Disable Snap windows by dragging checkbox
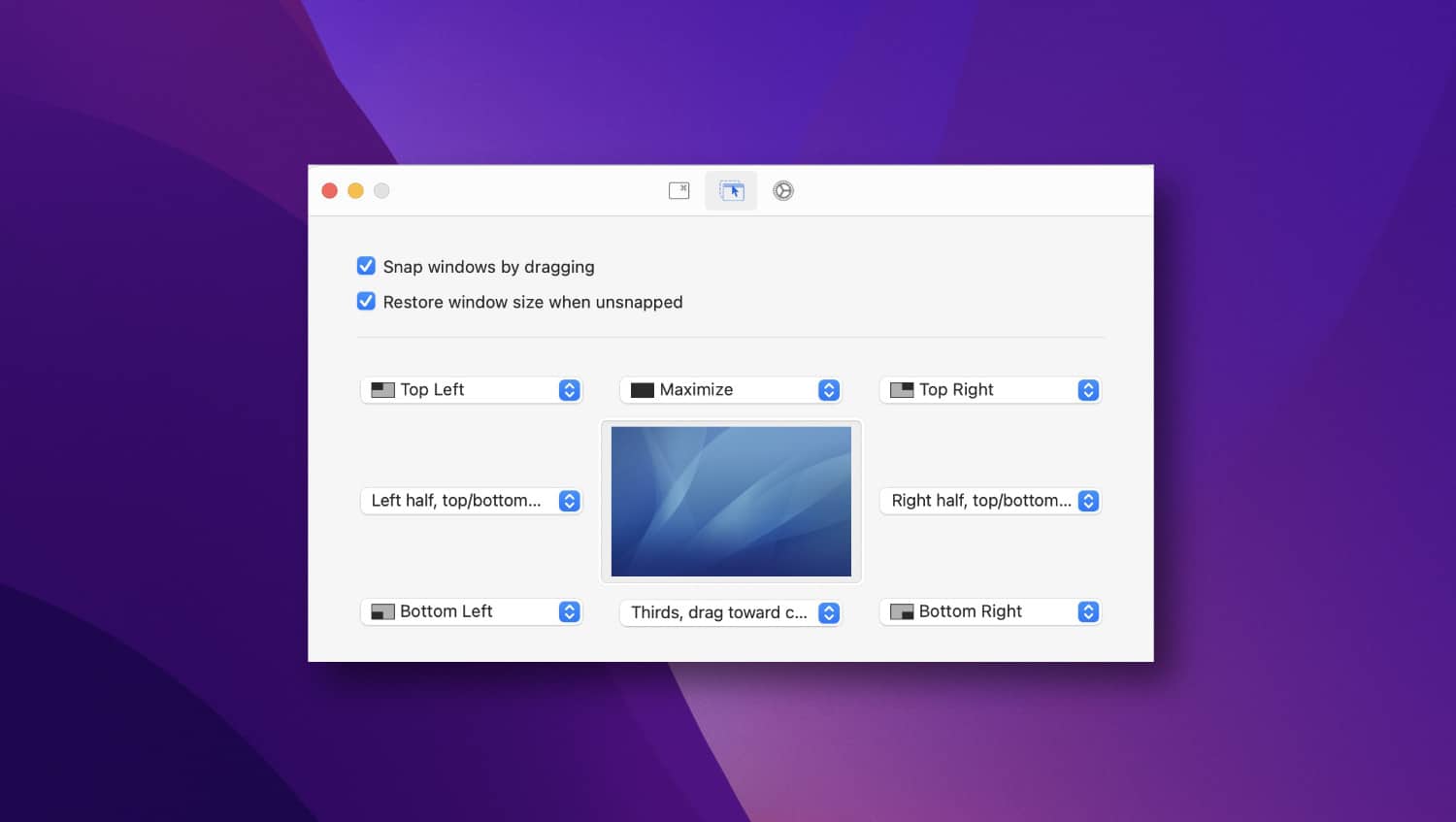1456x822 pixels. [x=366, y=266]
